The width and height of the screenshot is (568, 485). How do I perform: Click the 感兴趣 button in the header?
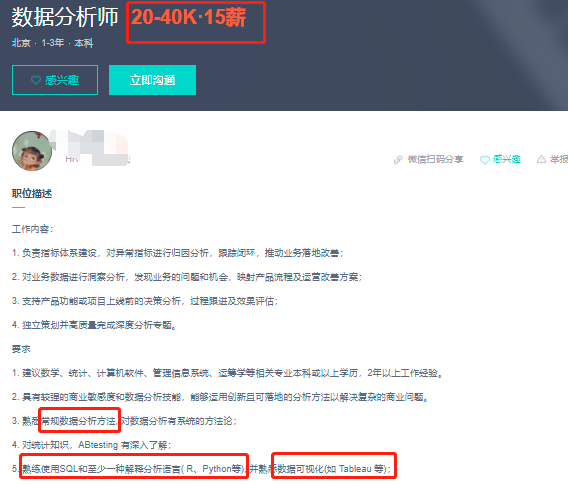pos(55,80)
